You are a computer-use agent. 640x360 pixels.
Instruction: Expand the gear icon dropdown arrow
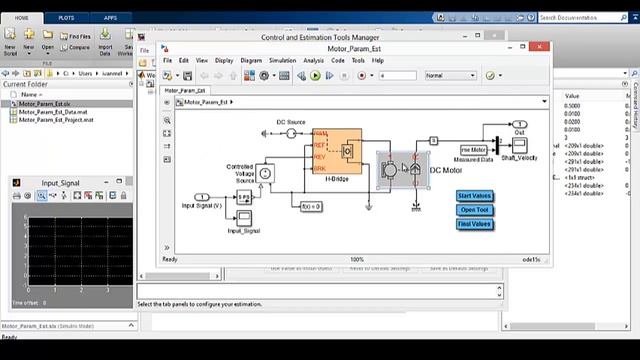click(x=274, y=76)
